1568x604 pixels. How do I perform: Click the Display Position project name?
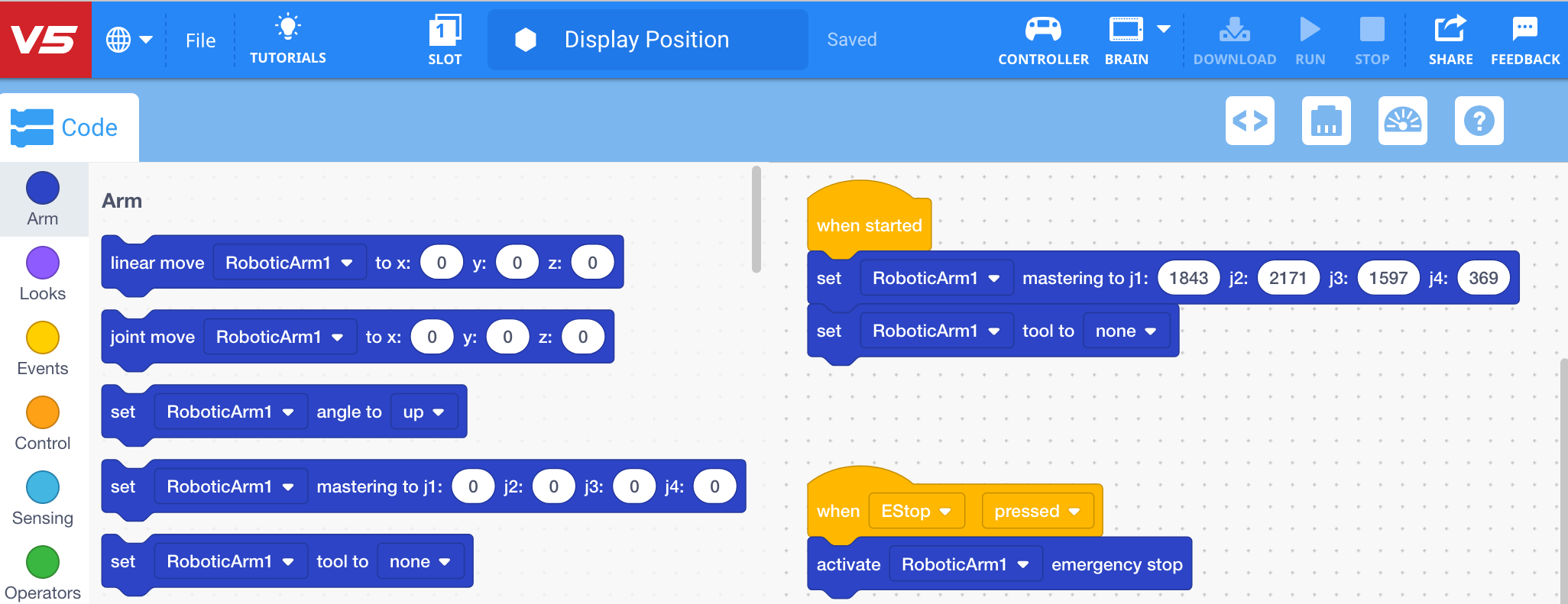point(646,40)
